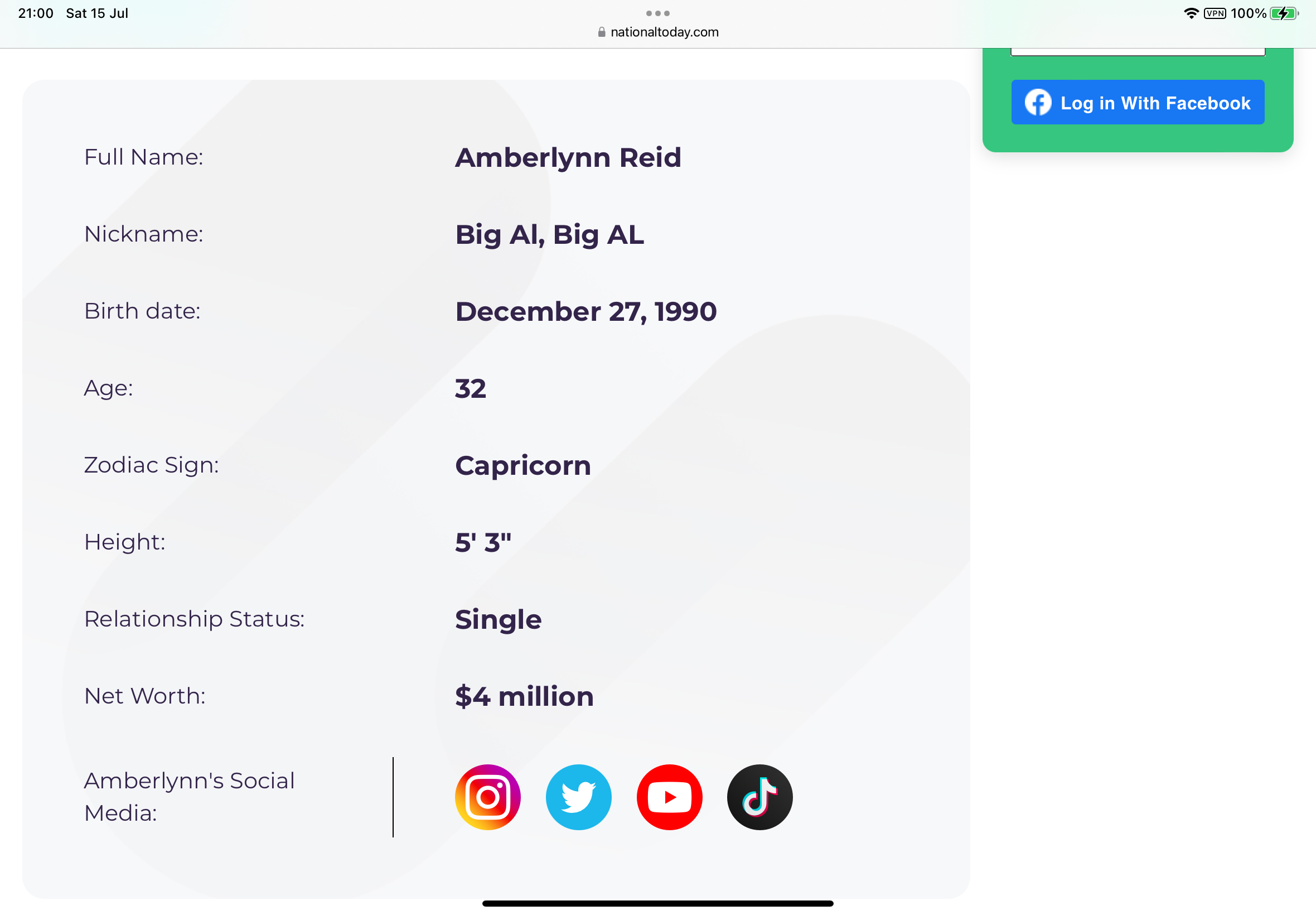Image resolution: width=1316 pixels, height=915 pixels.
Task: Click the Full Name label
Action: tap(144, 157)
